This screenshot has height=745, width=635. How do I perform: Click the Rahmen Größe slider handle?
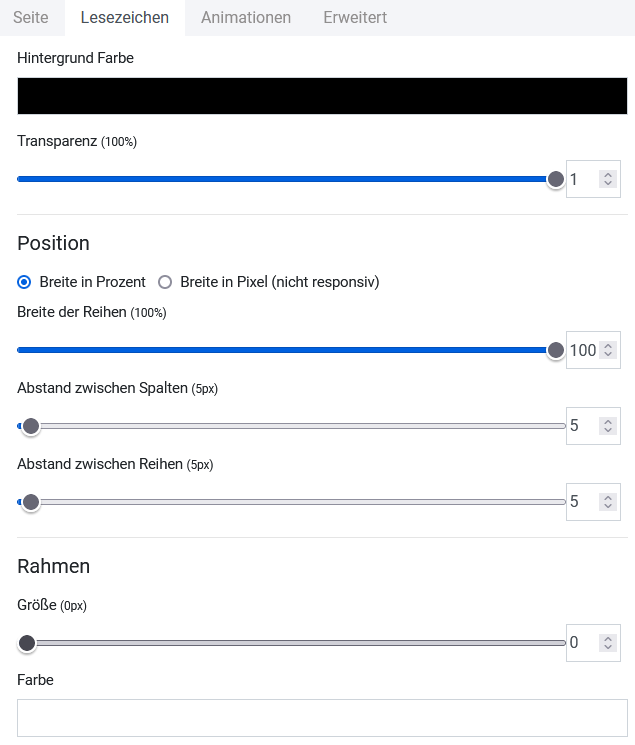coord(27,643)
